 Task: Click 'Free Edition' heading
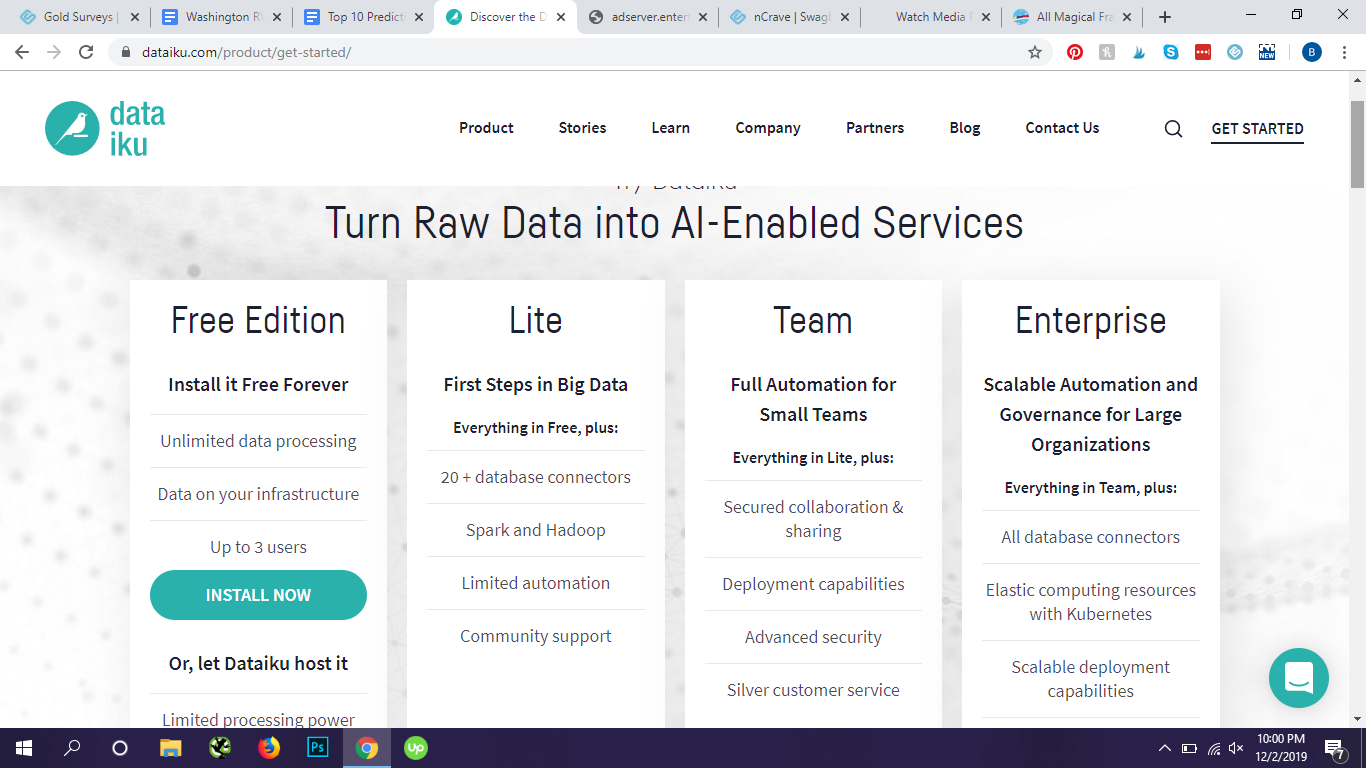[258, 320]
